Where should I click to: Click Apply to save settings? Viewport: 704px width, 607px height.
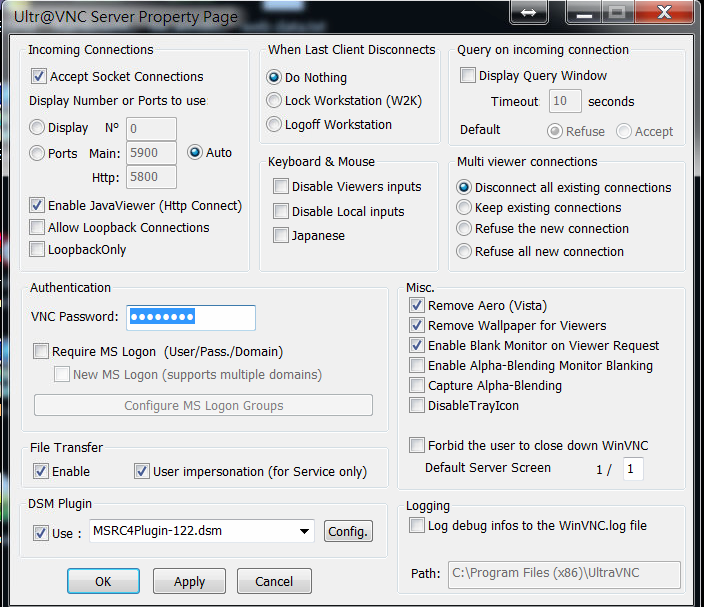click(189, 581)
